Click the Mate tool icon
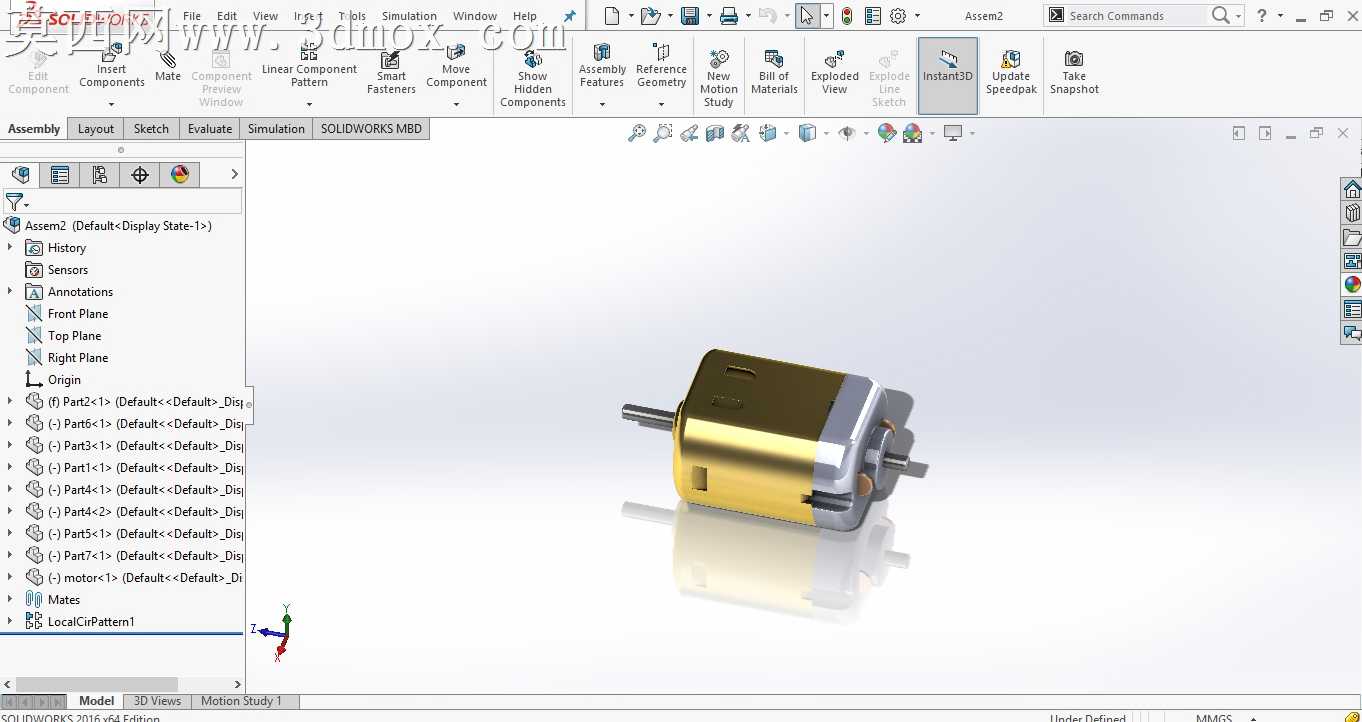The image size is (1362, 722). click(x=168, y=61)
